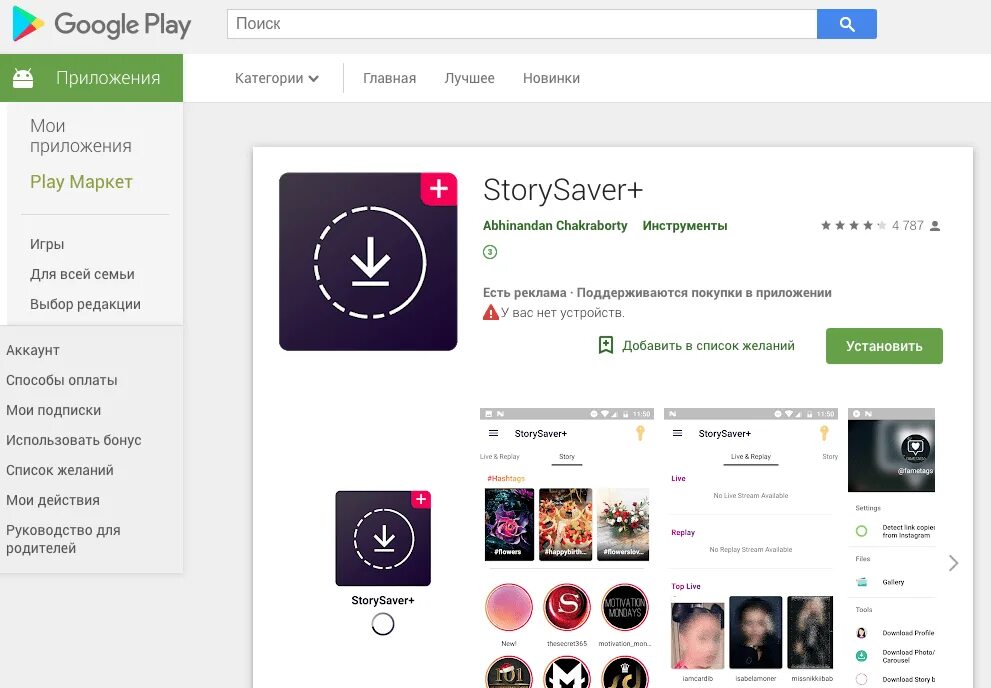The image size is (991, 688).
Task: Click the isabelamoner live thumbnail
Action: 755,632
